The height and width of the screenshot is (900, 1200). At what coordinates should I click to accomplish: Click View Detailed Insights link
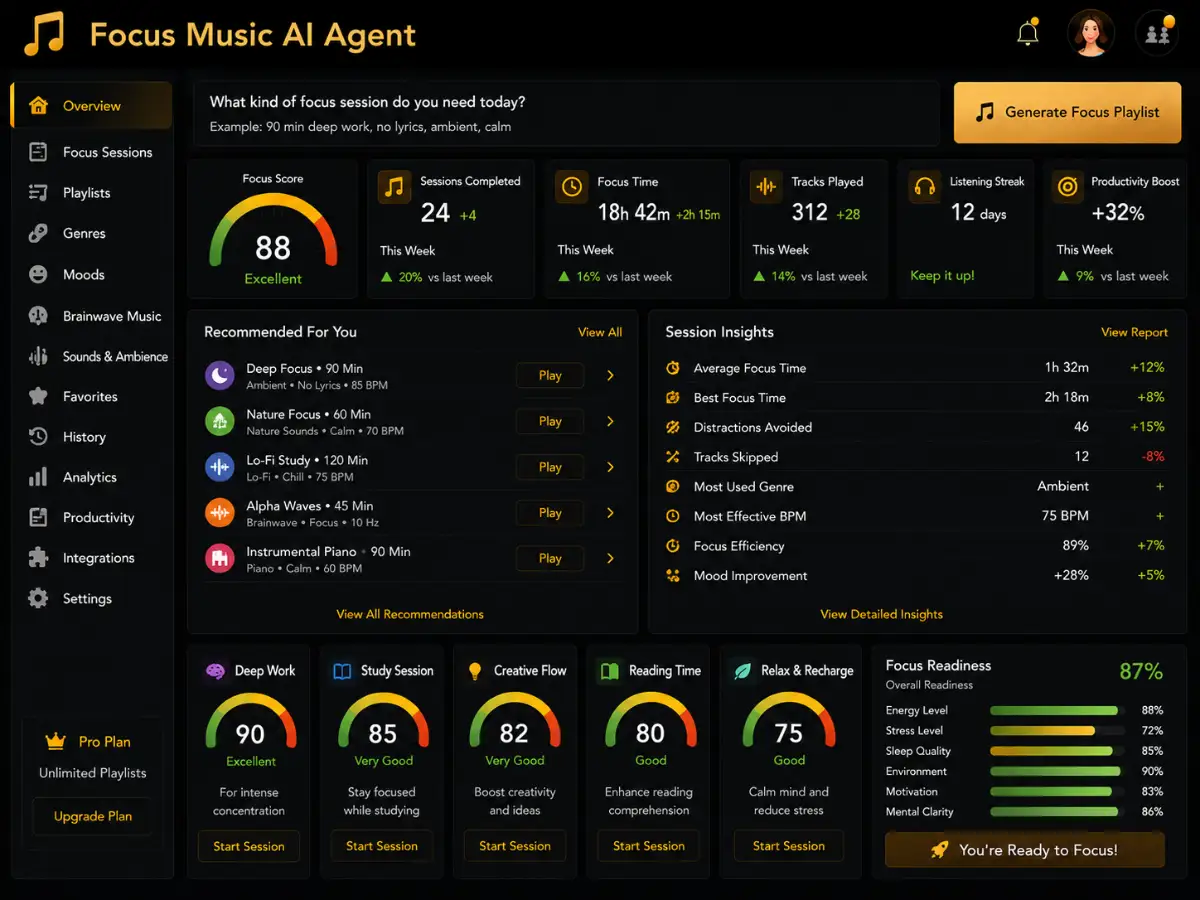pos(882,614)
